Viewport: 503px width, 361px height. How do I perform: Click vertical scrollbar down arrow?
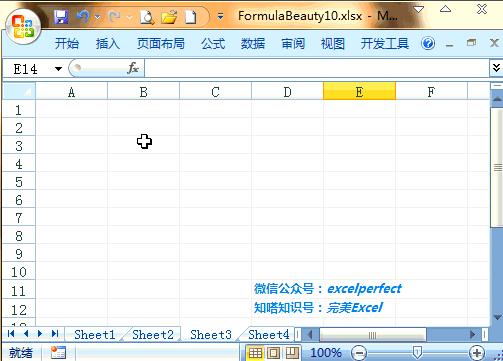pos(497,318)
